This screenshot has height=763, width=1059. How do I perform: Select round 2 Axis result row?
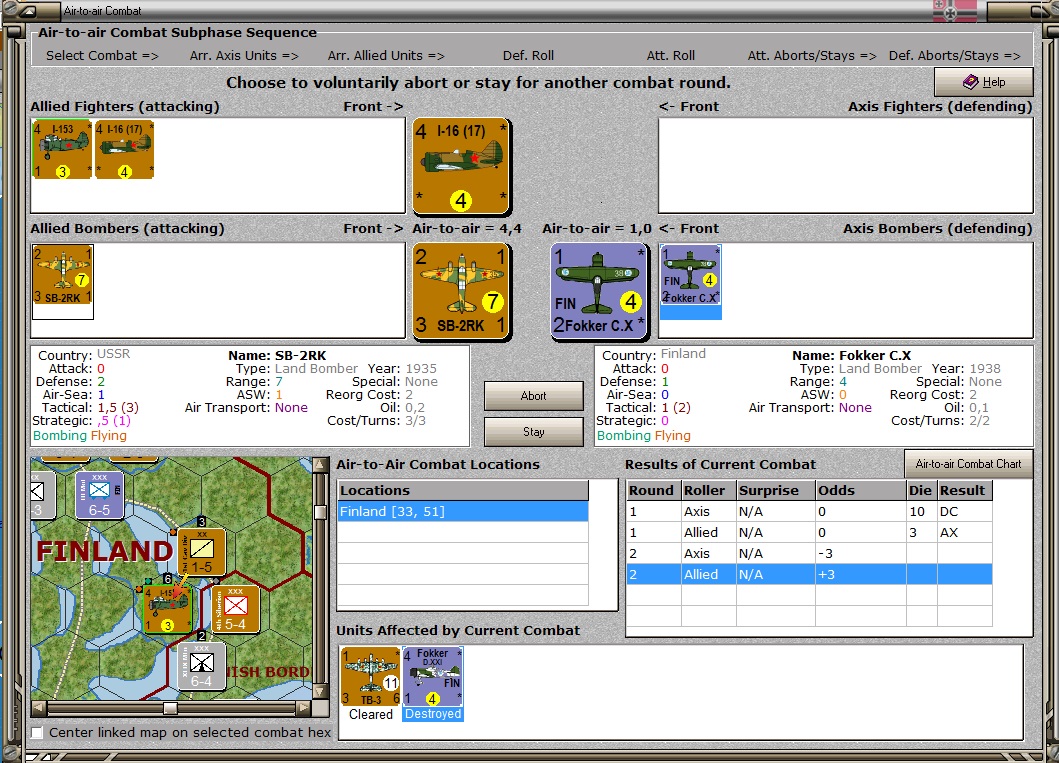pos(809,554)
